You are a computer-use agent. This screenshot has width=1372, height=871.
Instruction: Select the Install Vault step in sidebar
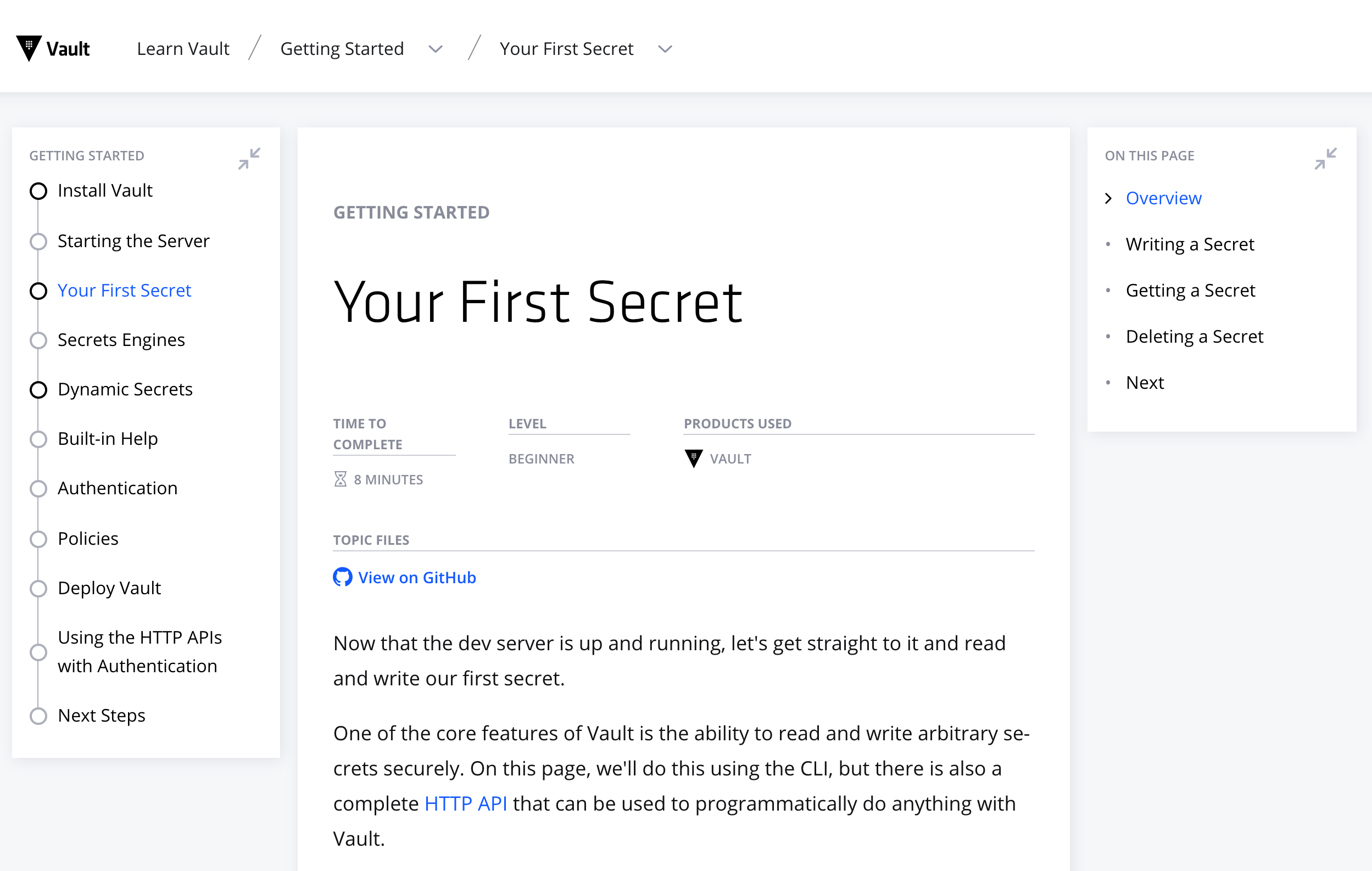pyautogui.click(x=104, y=190)
